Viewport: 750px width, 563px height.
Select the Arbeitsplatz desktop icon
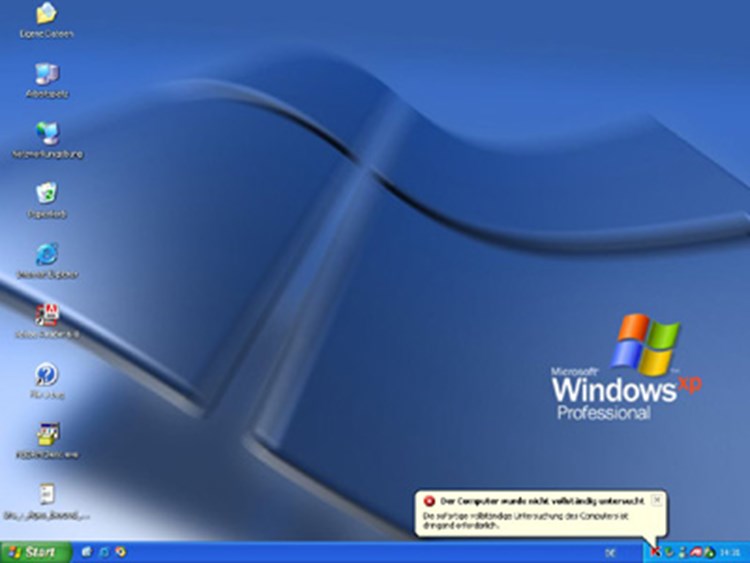46,74
